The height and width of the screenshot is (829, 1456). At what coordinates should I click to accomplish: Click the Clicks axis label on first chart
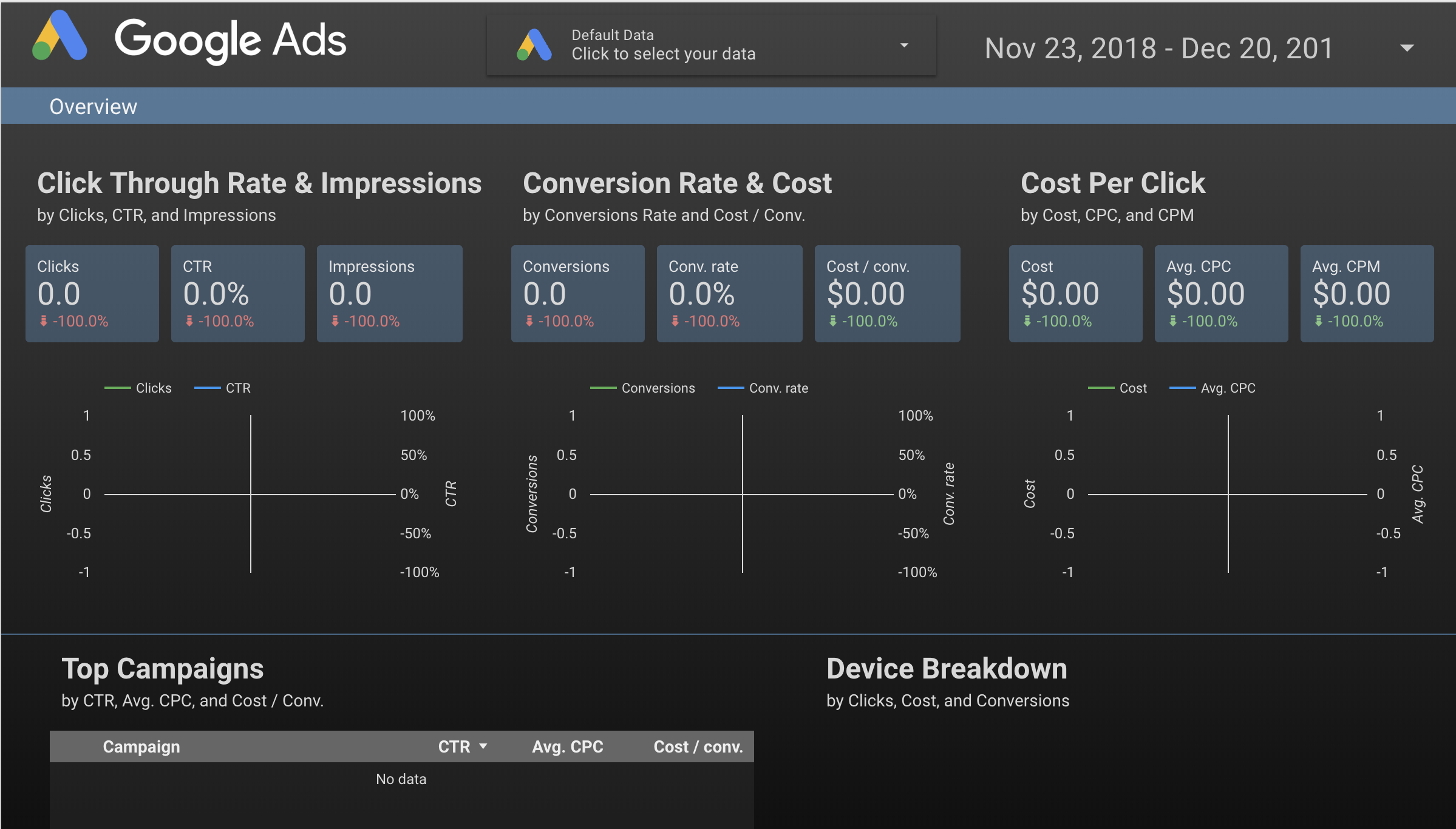[x=46, y=494]
